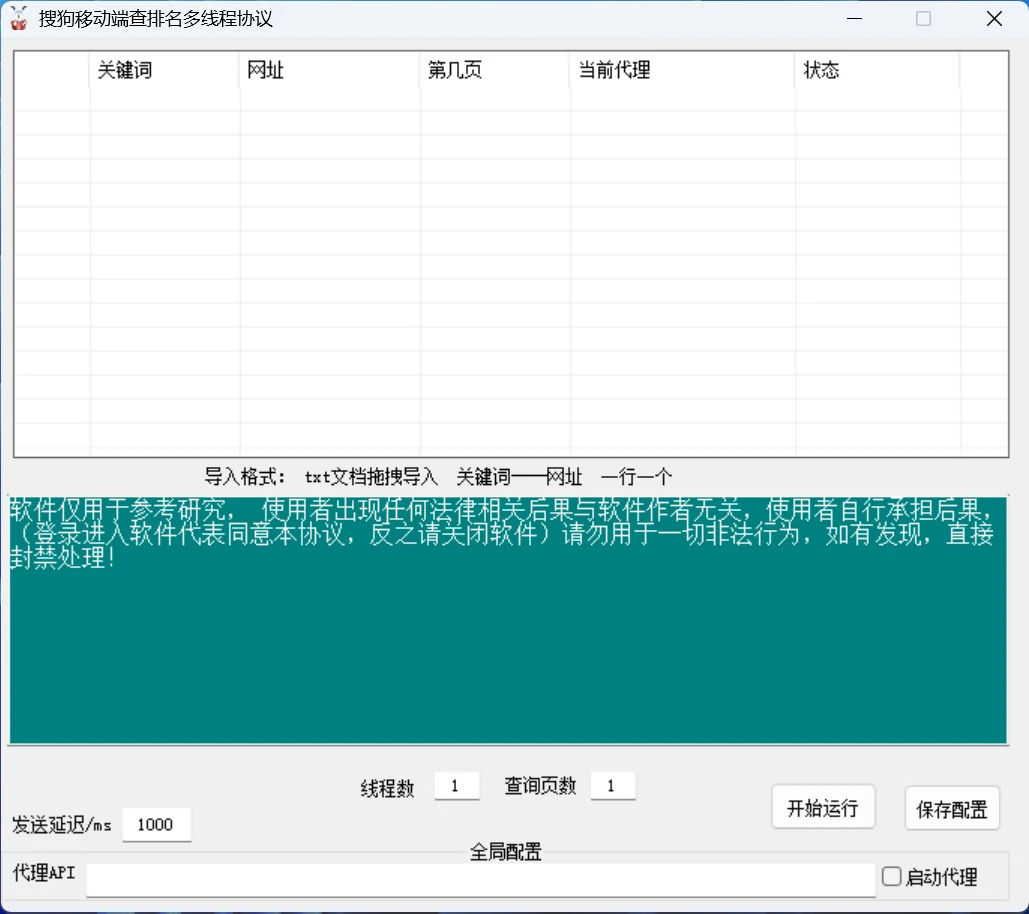Click the maximize window button
Image resolution: width=1029 pixels, height=914 pixels.
coord(923,18)
